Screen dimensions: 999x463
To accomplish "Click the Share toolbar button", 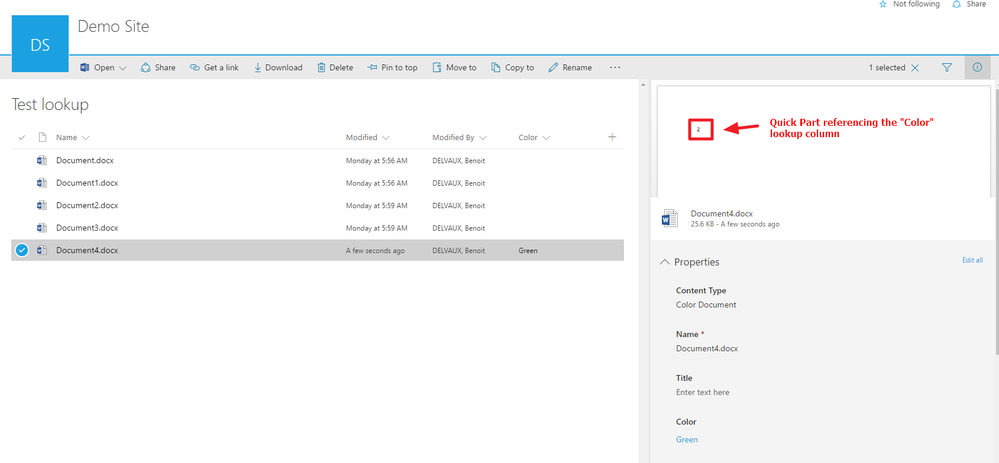I will click(x=158, y=68).
